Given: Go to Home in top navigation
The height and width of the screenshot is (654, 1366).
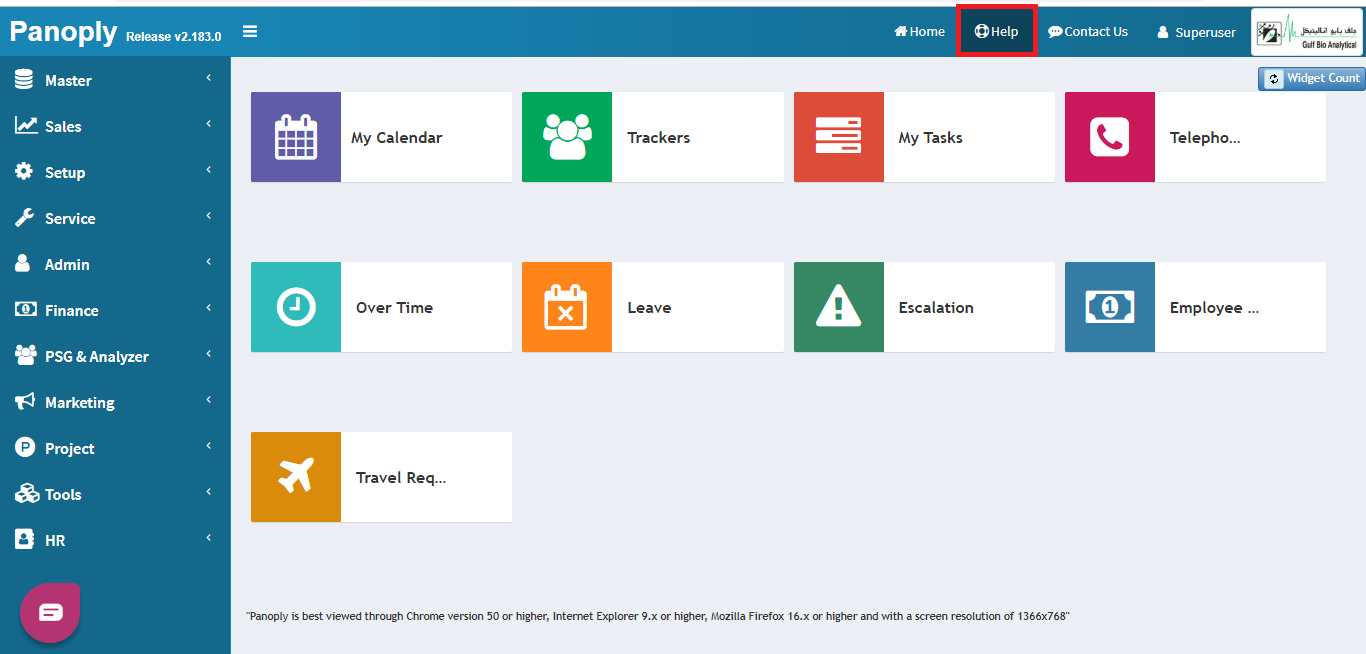Looking at the screenshot, I should click(919, 32).
